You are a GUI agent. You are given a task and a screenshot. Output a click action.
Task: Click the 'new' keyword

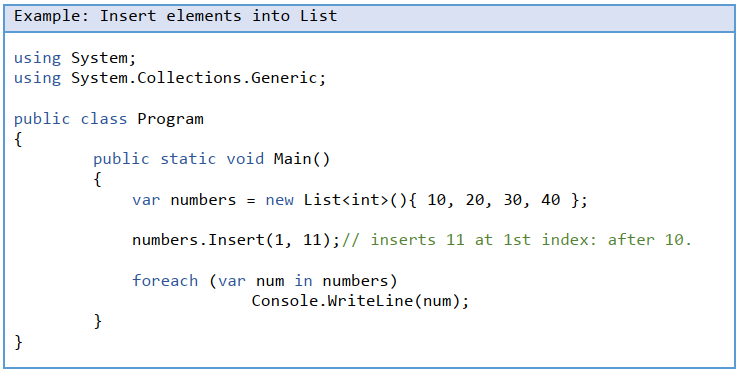click(279, 200)
